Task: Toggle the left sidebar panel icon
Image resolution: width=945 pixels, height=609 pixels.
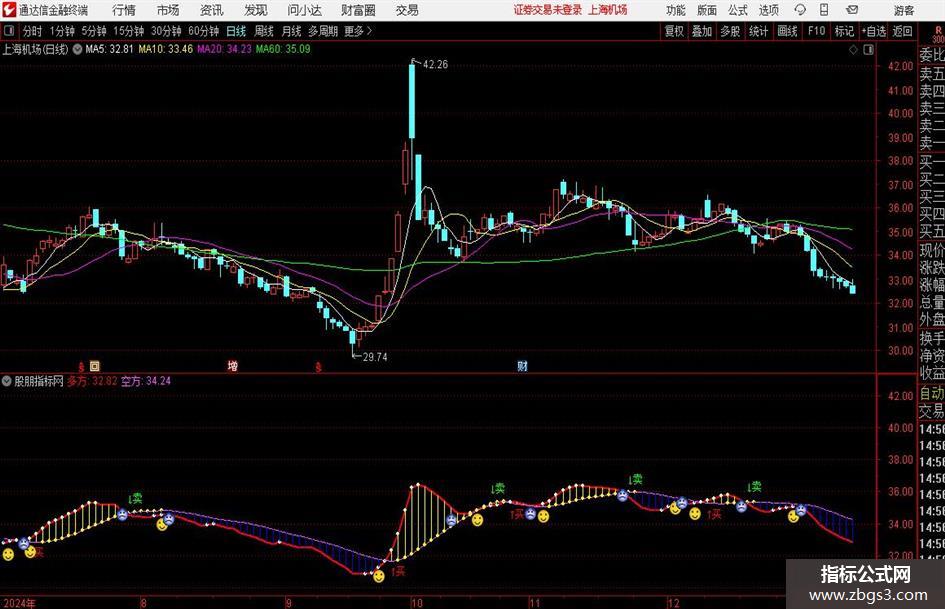Action: 8,31
